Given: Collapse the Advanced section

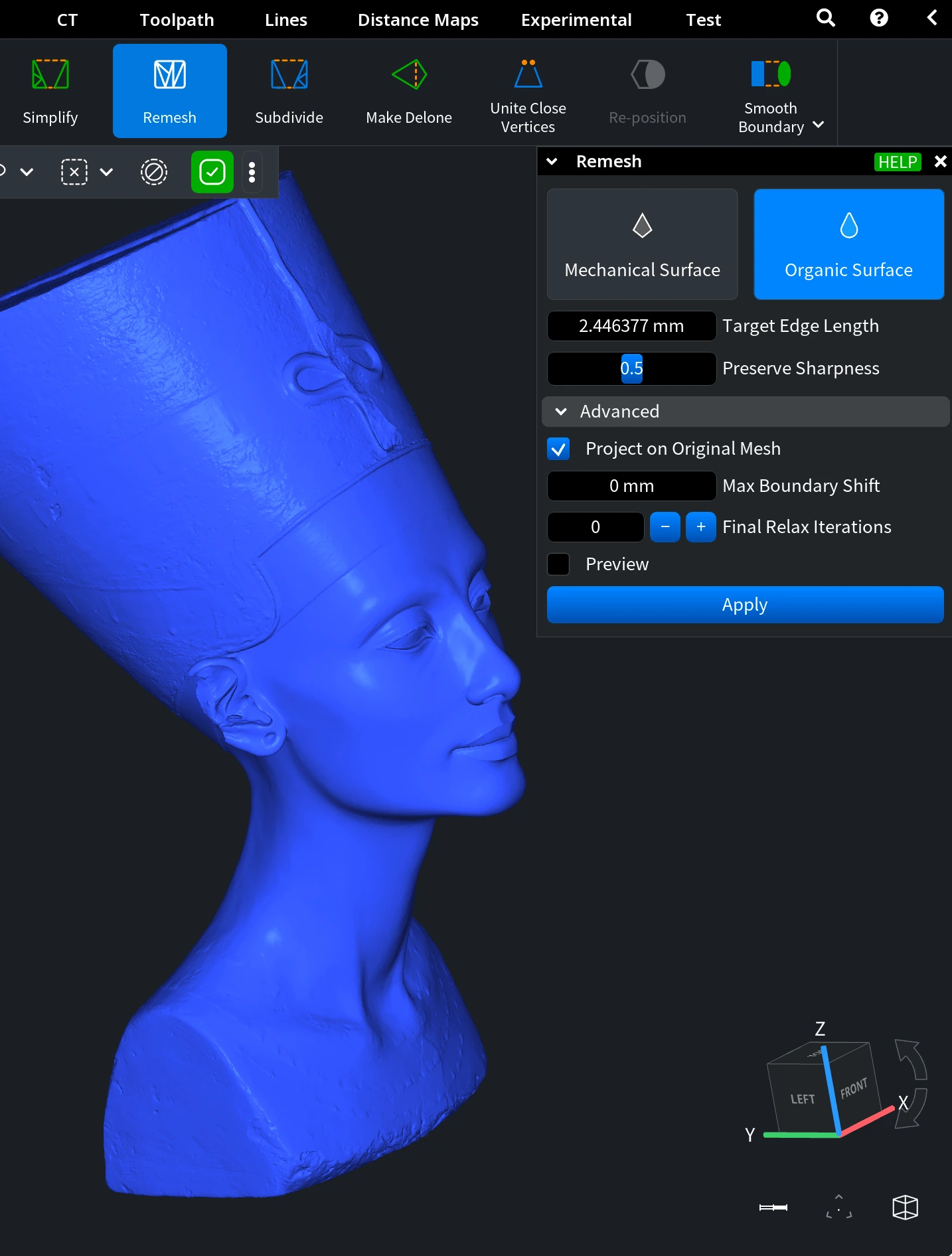Looking at the screenshot, I should 746,412.
